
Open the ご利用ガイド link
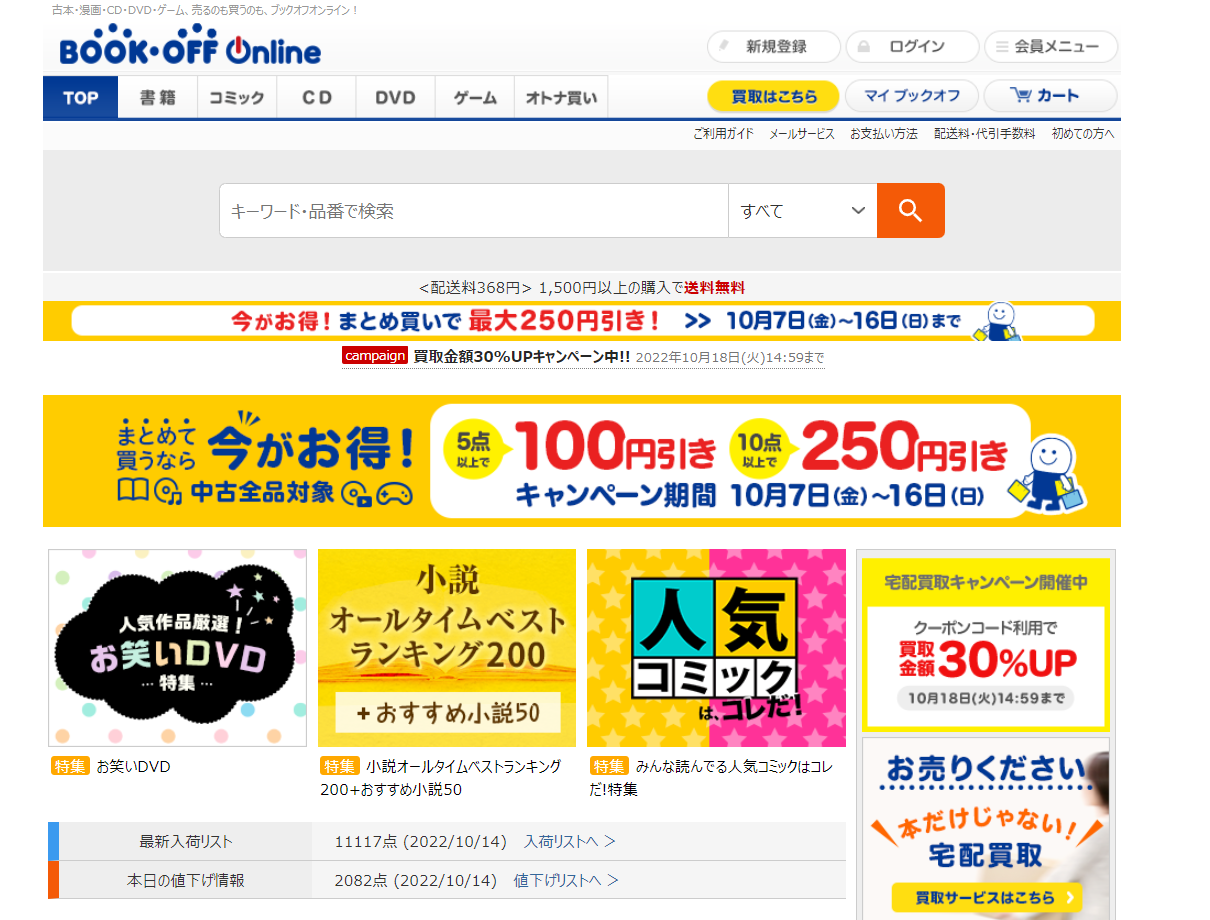723,134
